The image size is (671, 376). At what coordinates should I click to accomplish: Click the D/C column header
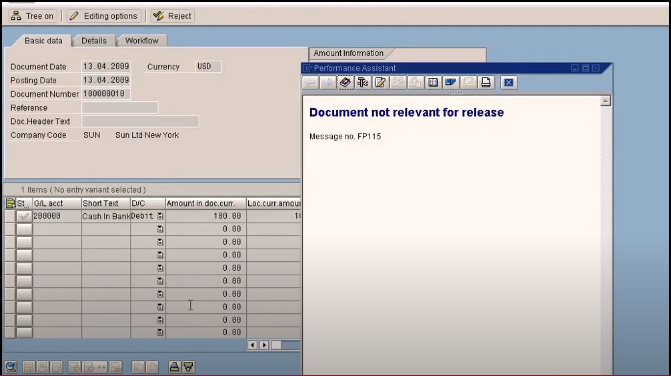click(x=148, y=203)
